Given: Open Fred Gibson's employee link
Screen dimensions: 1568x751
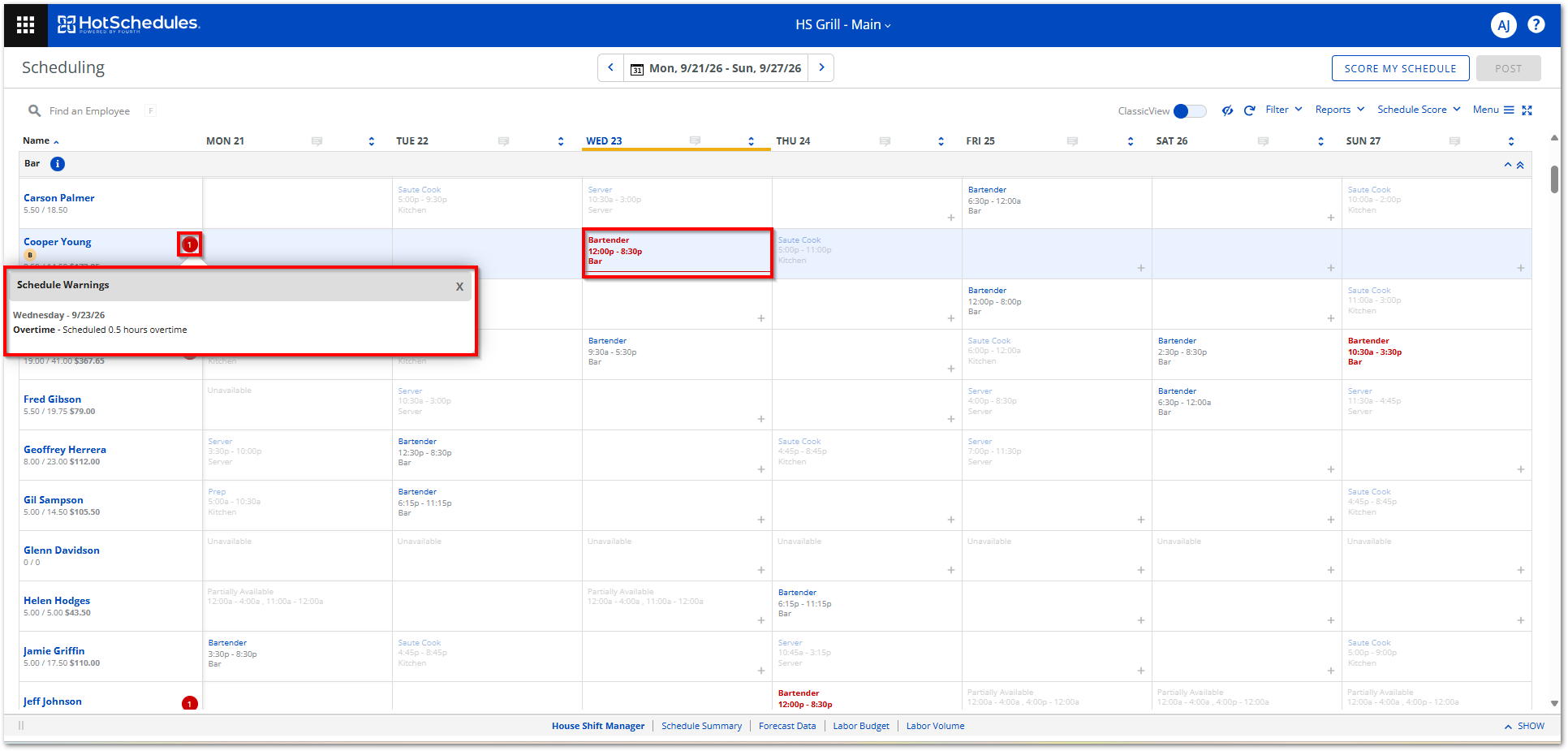Looking at the screenshot, I should [x=52, y=399].
